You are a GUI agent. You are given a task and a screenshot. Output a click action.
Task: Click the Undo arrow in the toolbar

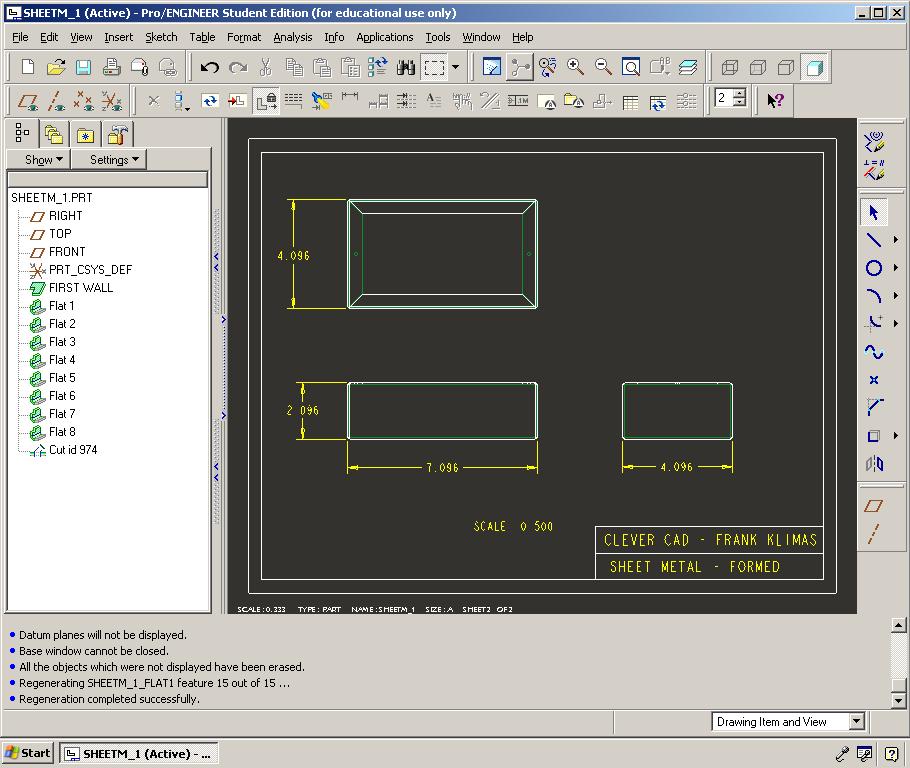pos(209,68)
